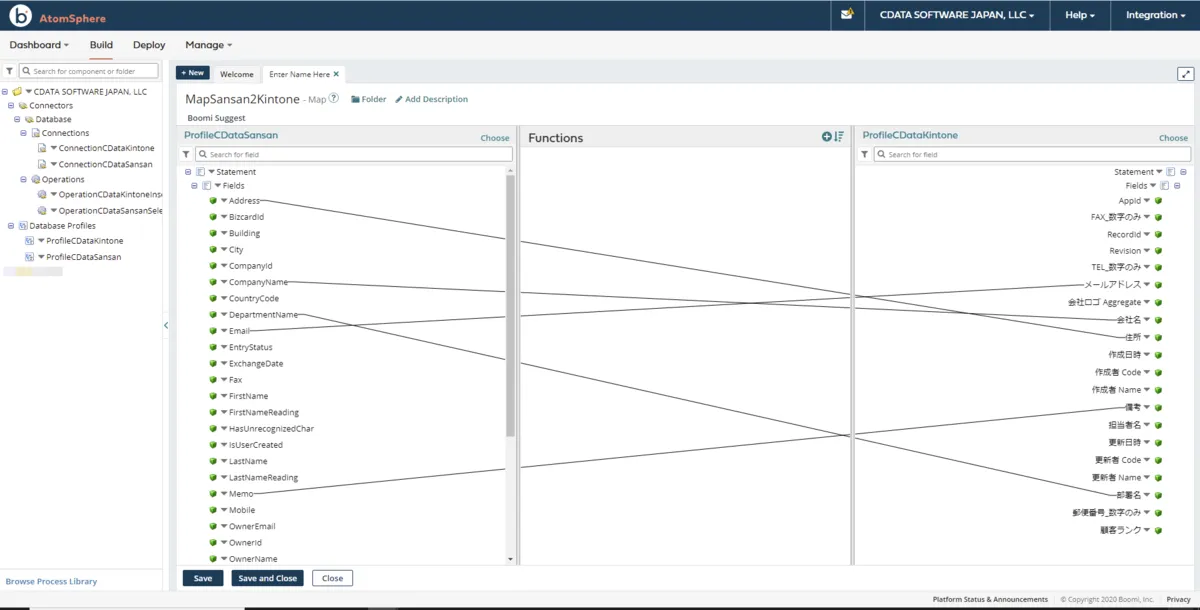The height and width of the screenshot is (610, 1200).
Task: Open the Browse Process Library link
Action: 51,581
